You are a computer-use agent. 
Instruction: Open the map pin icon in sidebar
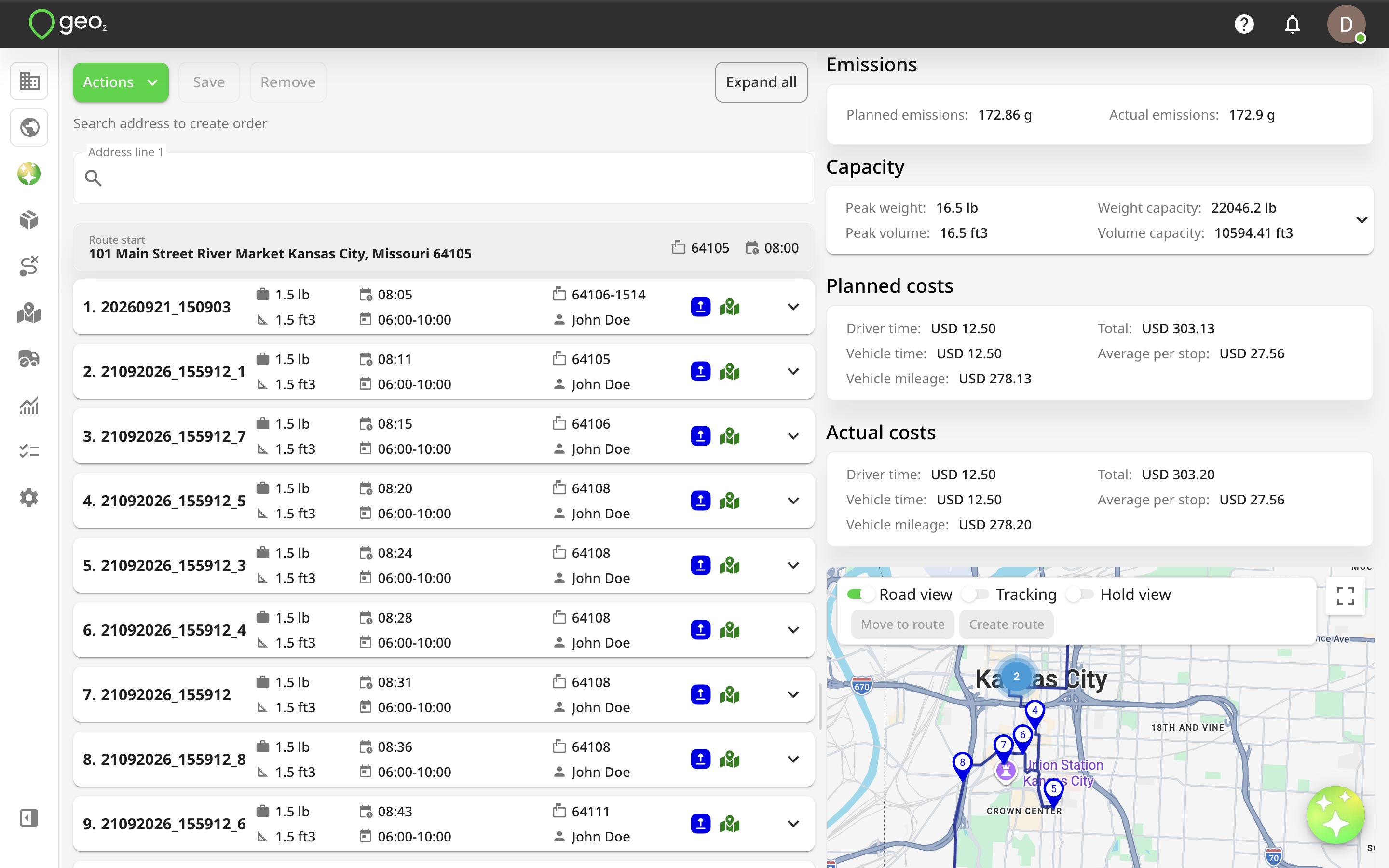click(x=29, y=313)
